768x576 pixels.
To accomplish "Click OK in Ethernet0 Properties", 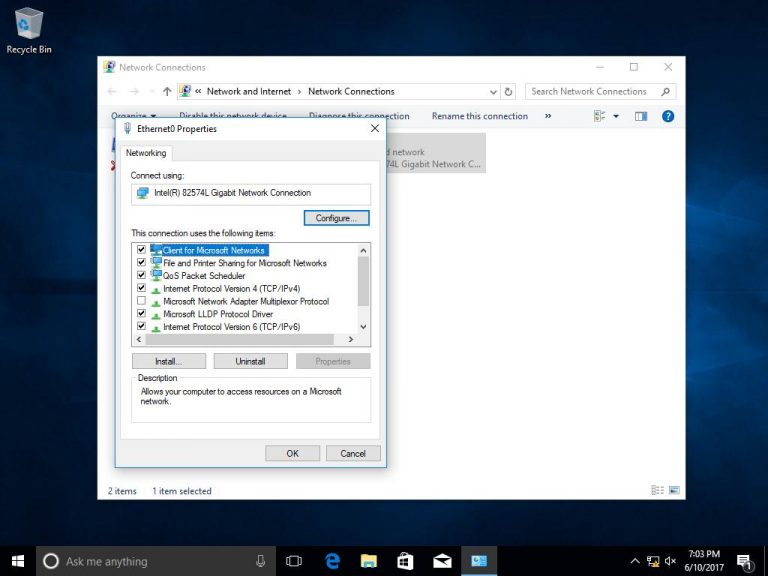I will 292,454.
